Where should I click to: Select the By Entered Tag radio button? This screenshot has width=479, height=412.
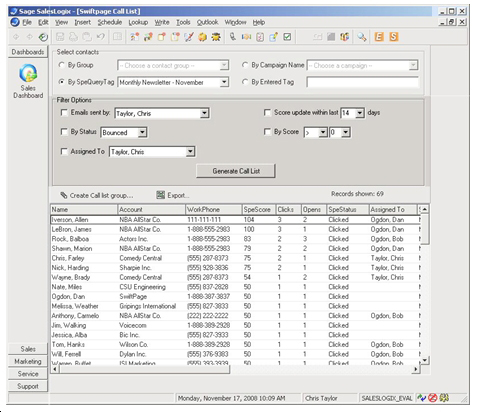[x=245, y=82]
